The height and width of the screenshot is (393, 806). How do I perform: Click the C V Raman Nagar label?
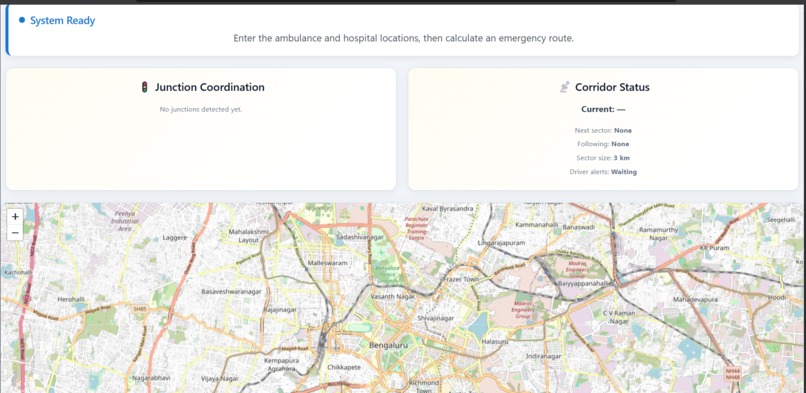(x=619, y=317)
